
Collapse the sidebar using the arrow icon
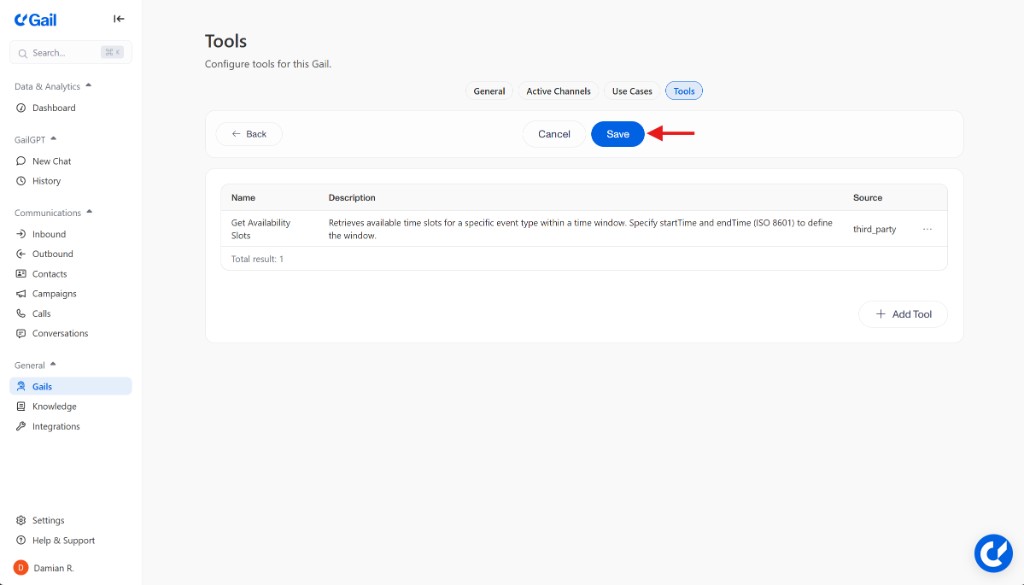point(119,19)
